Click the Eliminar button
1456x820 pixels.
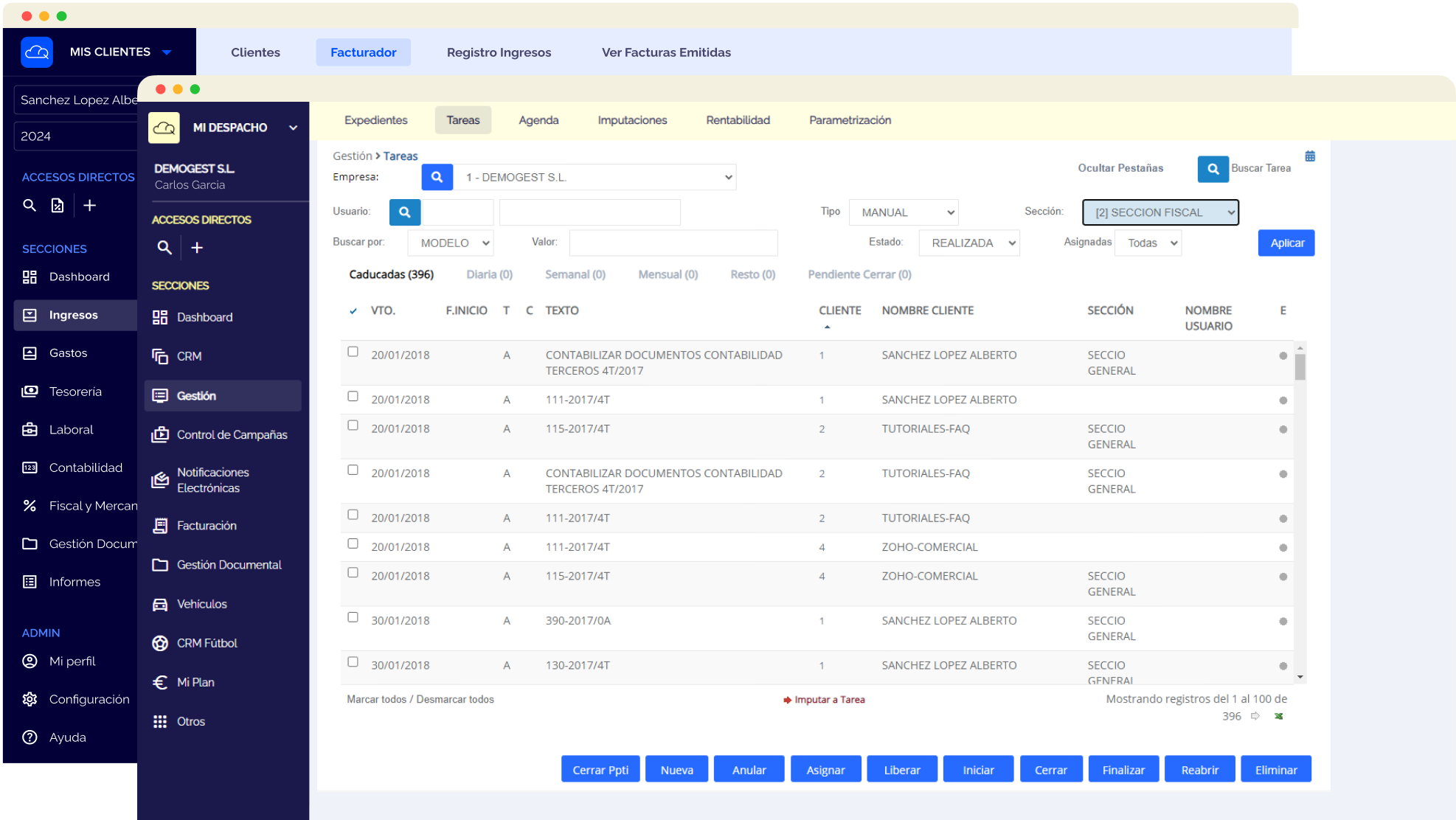coord(1275,769)
